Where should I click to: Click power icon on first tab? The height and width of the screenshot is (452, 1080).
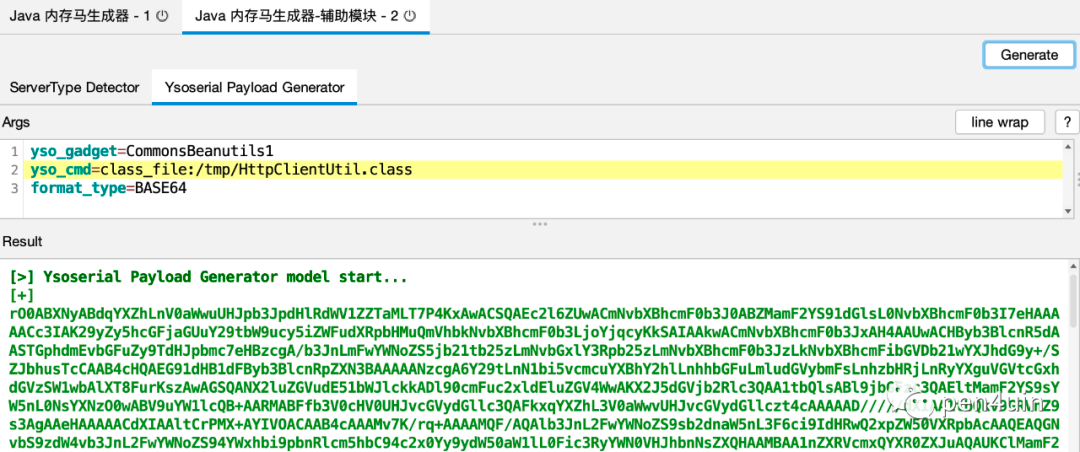point(163,16)
